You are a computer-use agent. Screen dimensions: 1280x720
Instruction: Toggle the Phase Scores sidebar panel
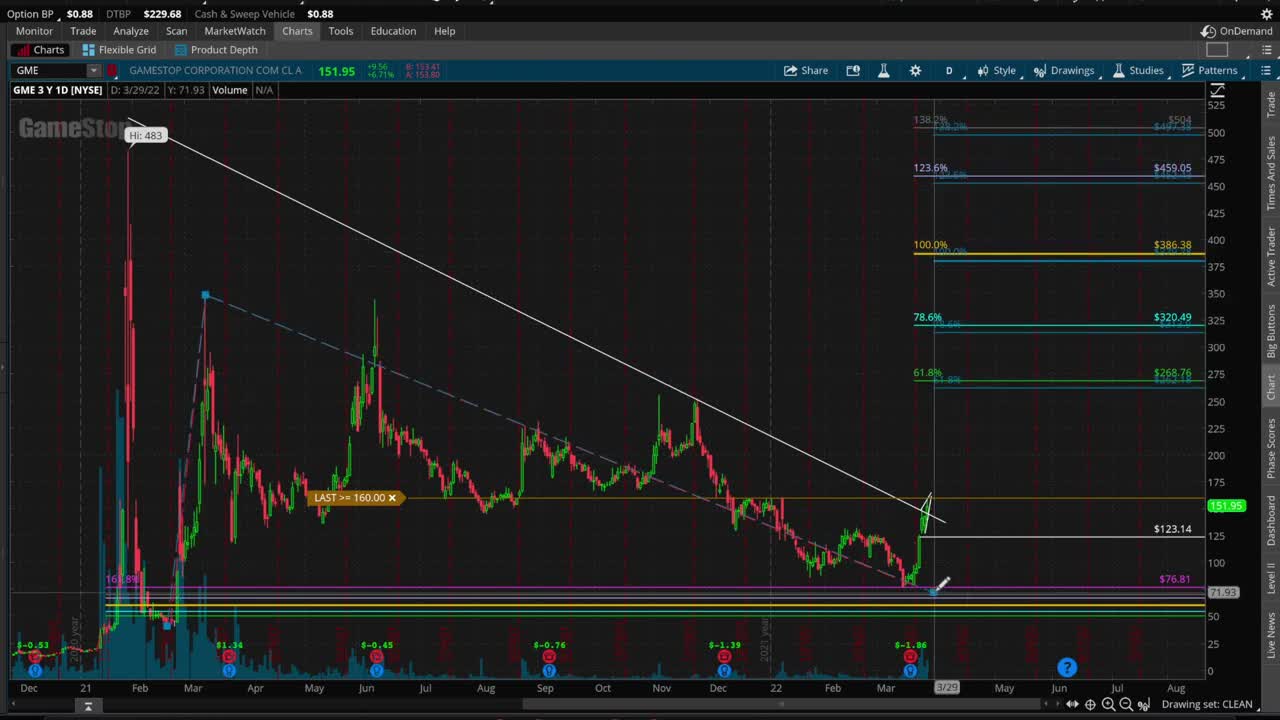click(1271, 450)
